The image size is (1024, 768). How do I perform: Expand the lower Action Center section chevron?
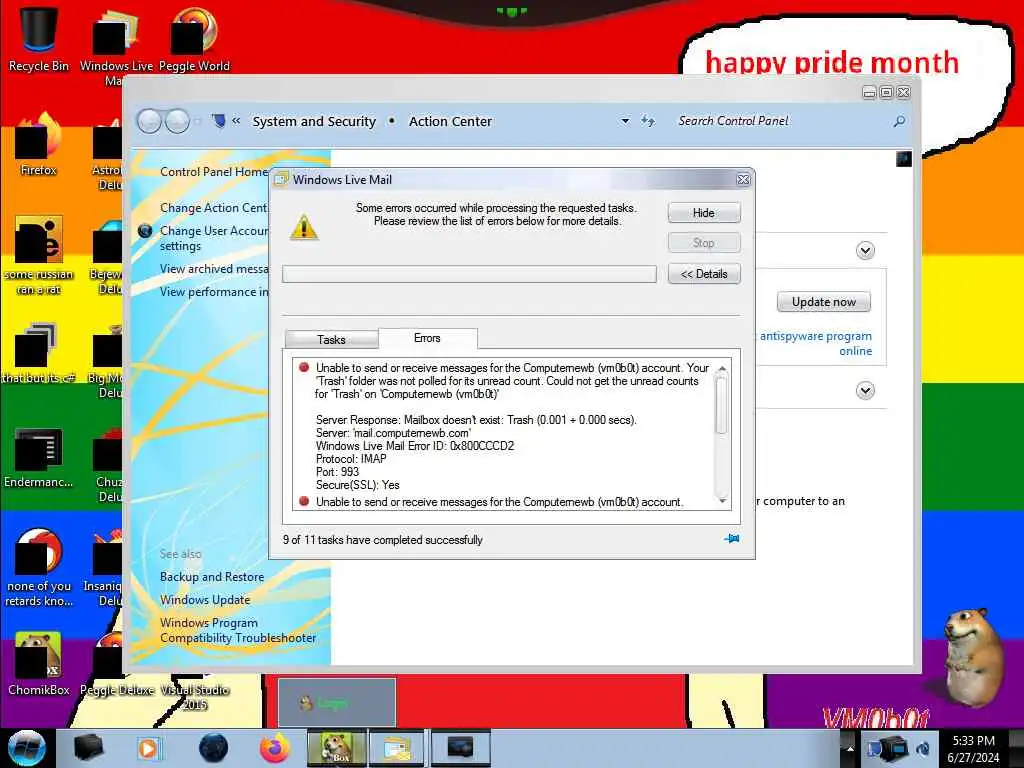[x=865, y=391]
